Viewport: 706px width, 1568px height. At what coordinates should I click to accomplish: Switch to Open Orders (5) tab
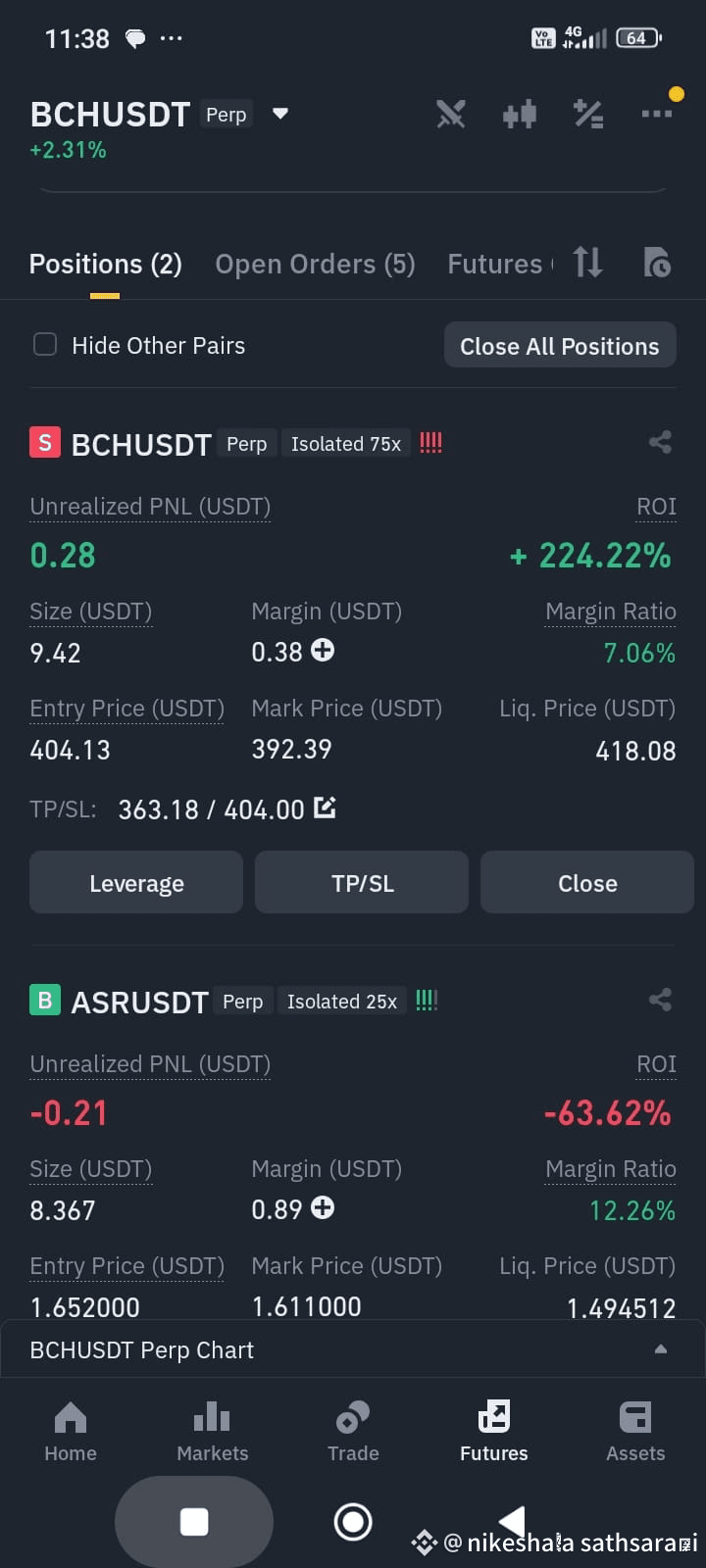click(x=315, y=265)
